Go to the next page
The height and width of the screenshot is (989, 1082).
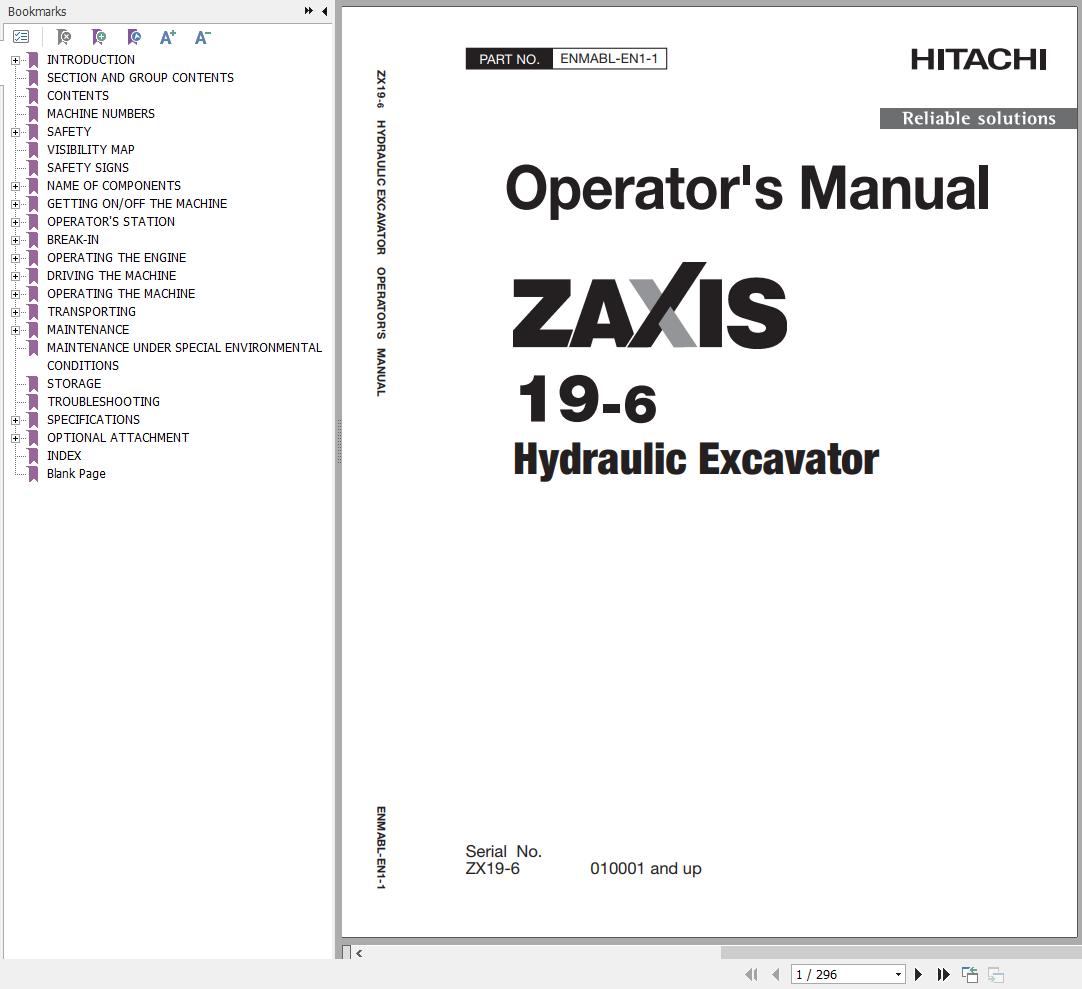[x=918, y=975]
